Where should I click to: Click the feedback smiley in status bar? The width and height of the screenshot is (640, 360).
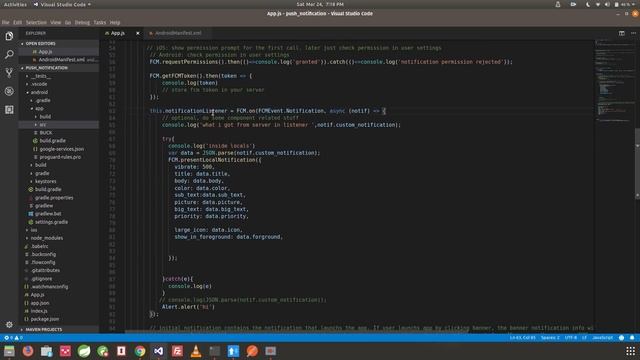(x=621, y=338)
